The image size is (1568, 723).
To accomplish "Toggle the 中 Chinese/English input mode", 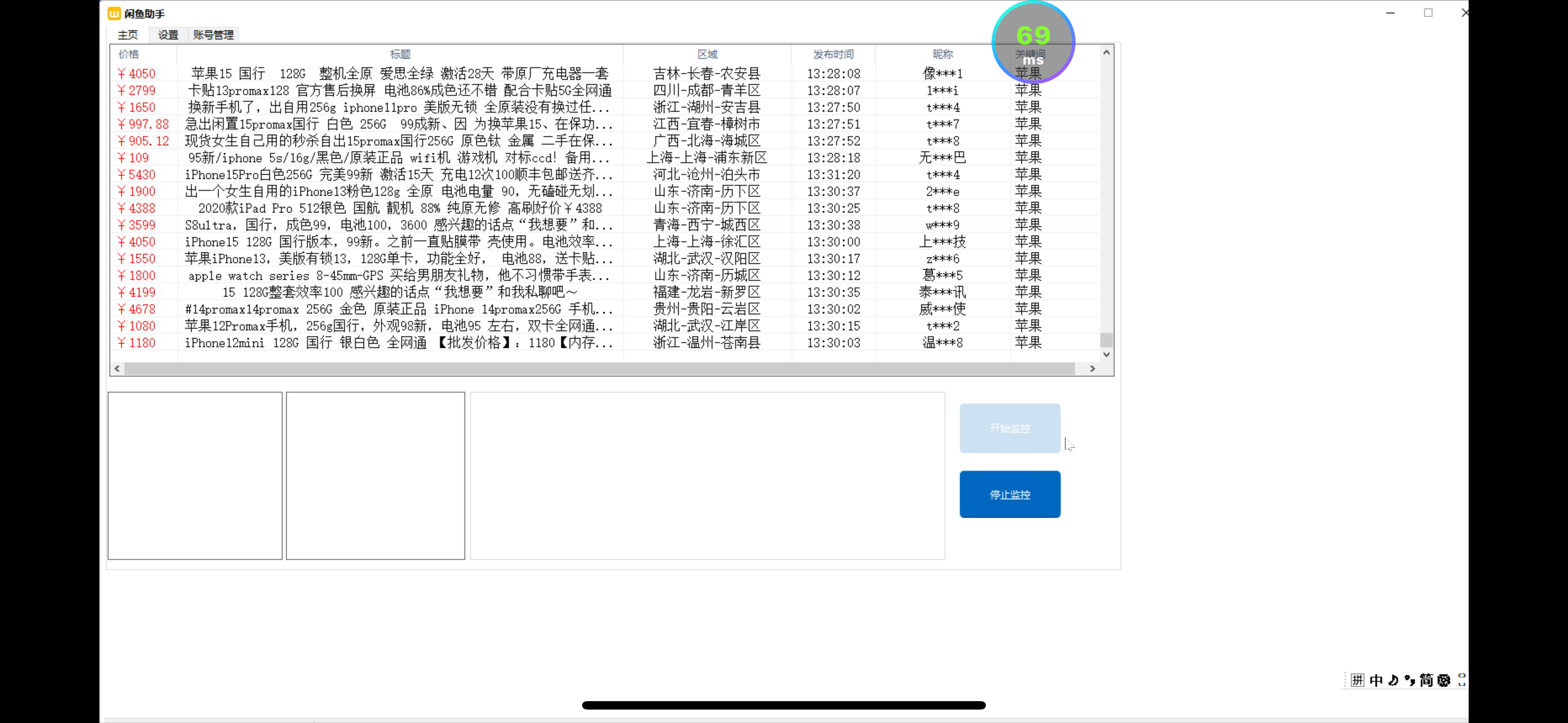I will (x=1376, y=680).
